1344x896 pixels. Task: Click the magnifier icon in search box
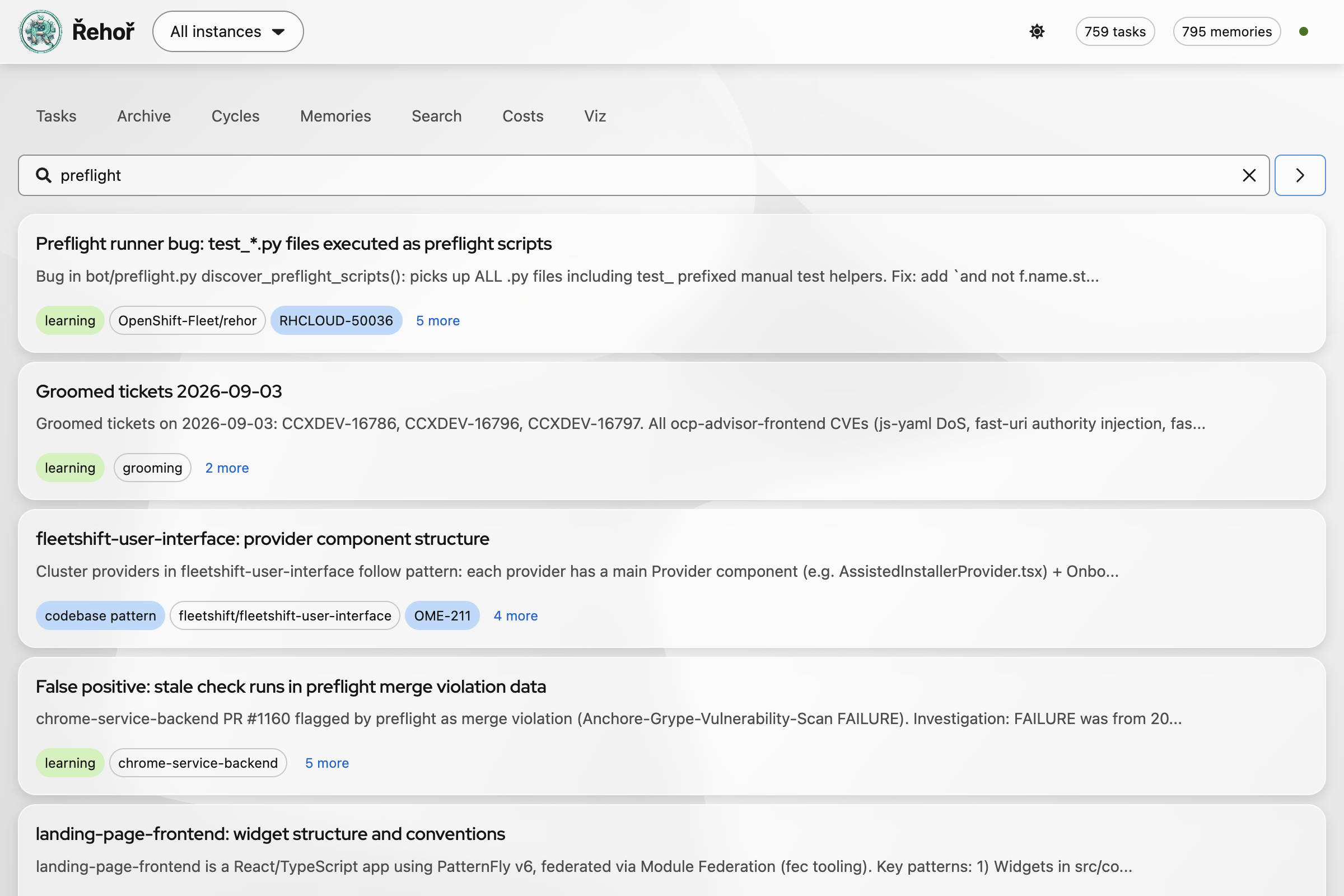coord(44,175)
